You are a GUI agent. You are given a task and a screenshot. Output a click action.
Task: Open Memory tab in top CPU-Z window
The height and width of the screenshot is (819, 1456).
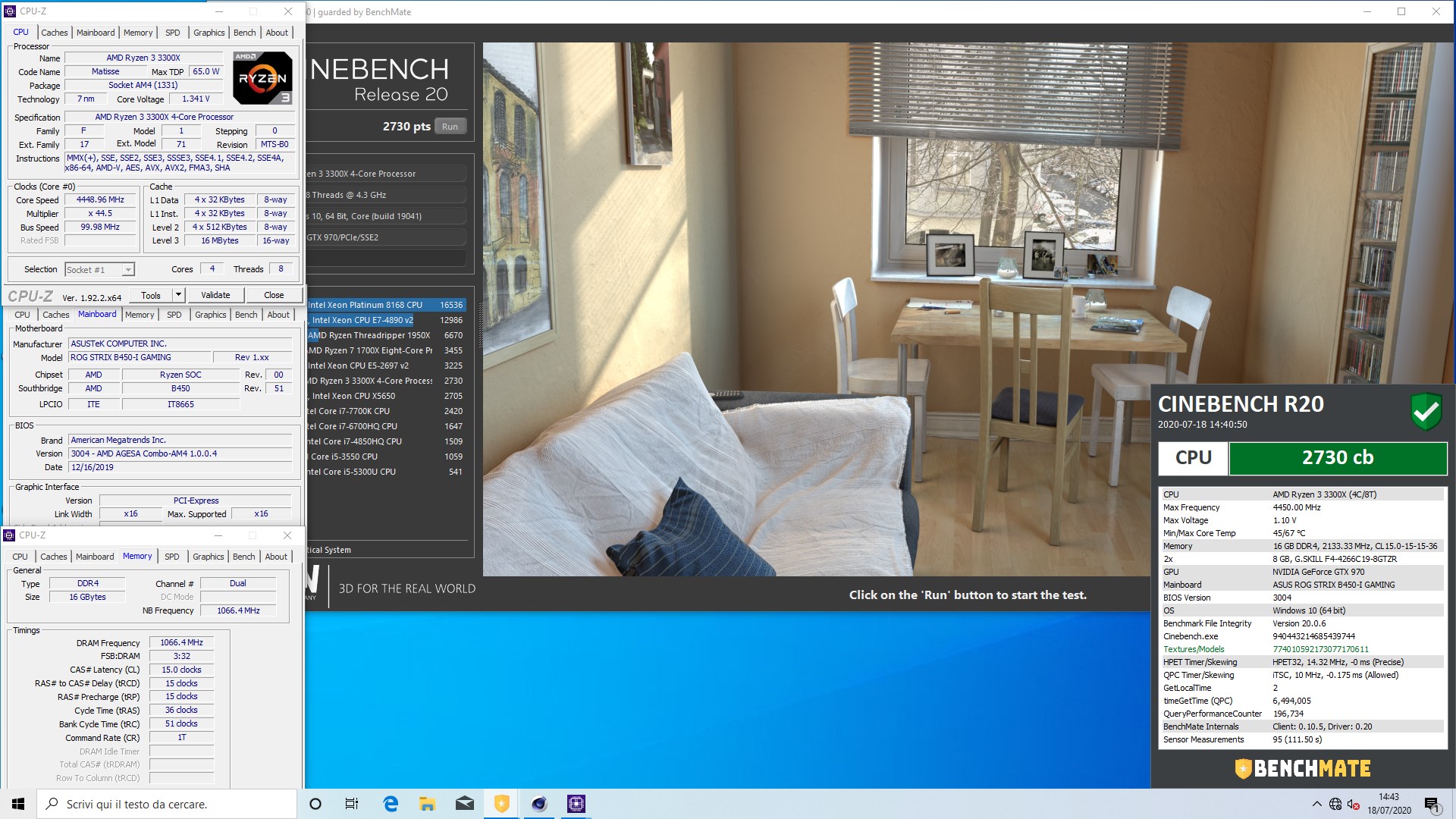pos(138,33)
